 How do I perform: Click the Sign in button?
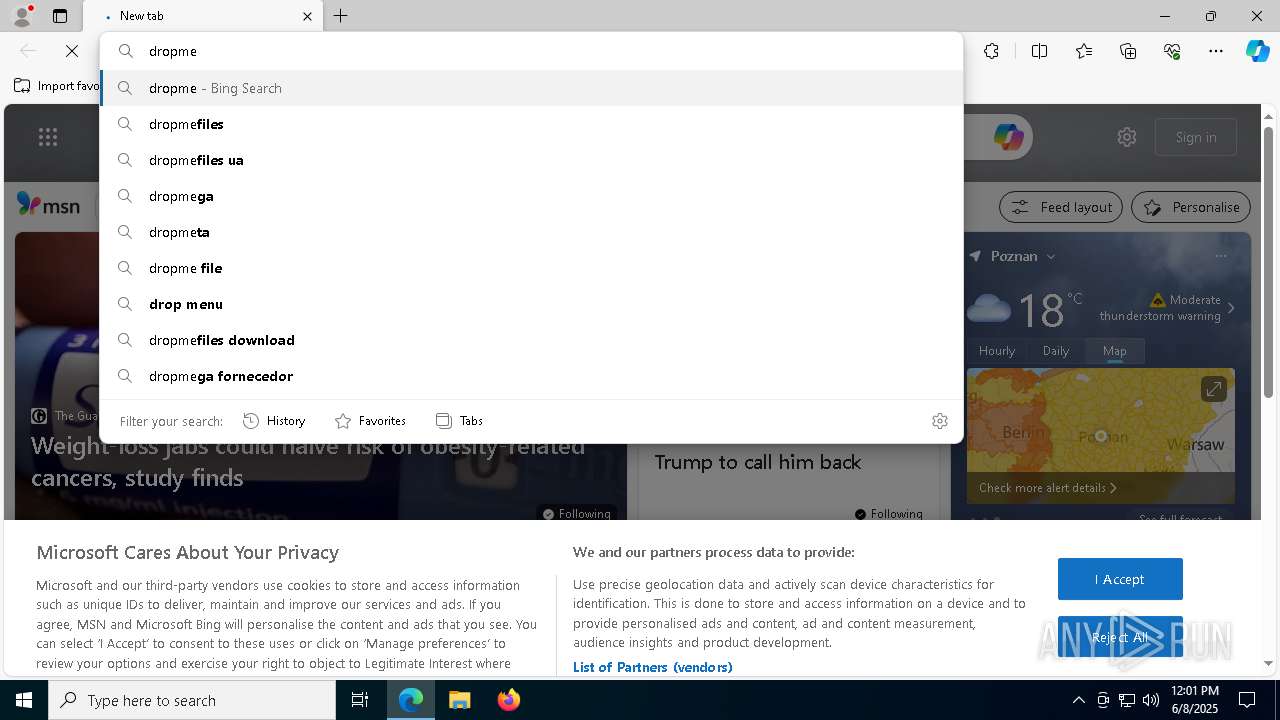[x=1196, y=137]
